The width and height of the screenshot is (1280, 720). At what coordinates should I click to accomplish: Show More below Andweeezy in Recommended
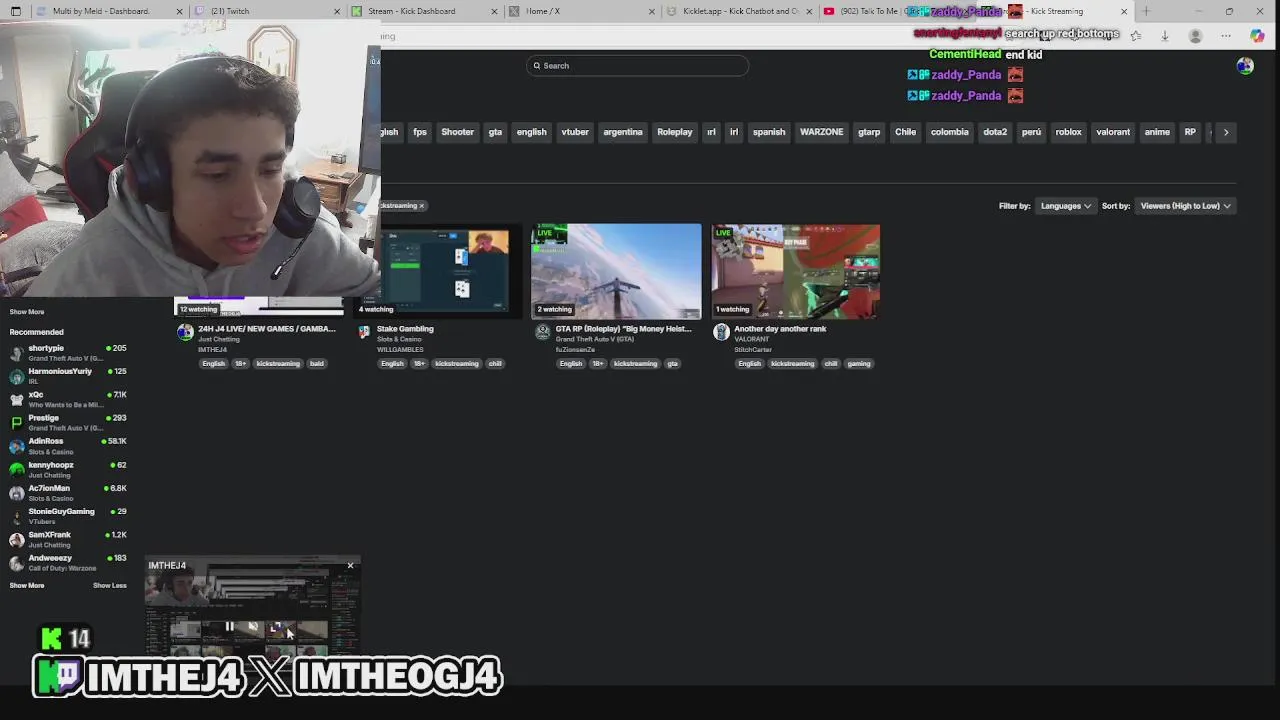(x=27, y=586)
